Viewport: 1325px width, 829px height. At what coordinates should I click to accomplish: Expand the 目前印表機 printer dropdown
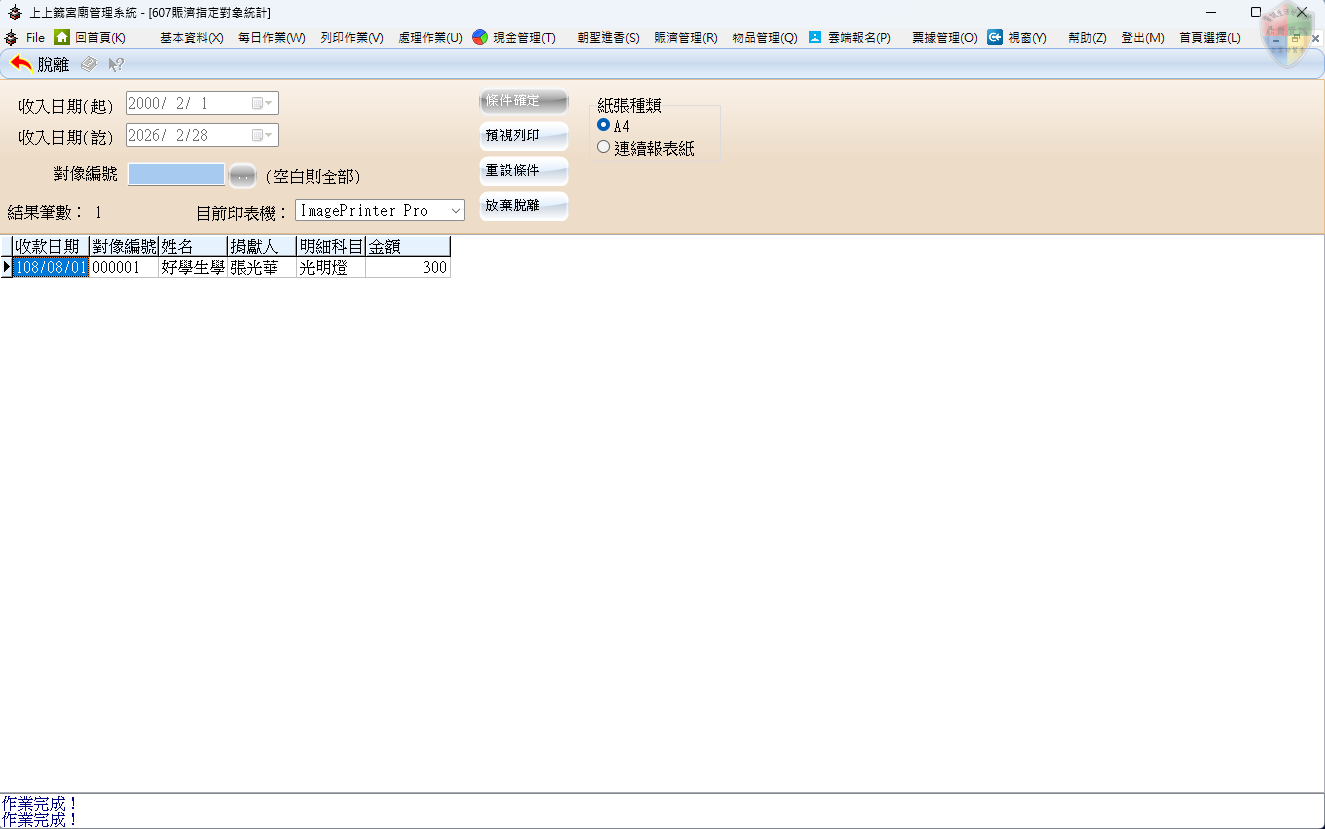click(455, 210)
